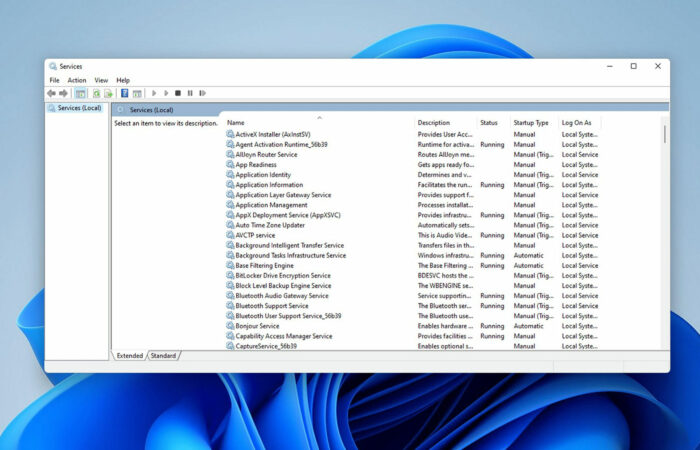This screenshot has width=700, height=450.
Task: Click gear icon beside AllJoyn Router Service
Action: 230,154
